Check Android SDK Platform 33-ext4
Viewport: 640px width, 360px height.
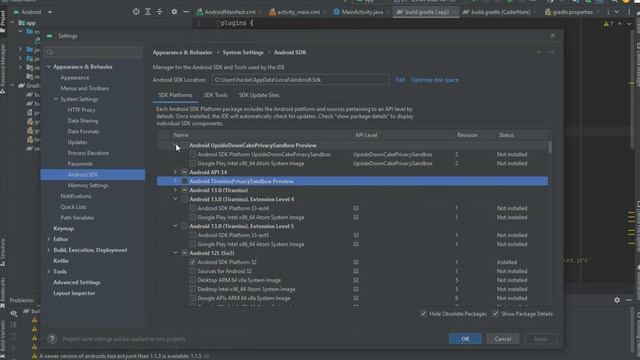192,208
